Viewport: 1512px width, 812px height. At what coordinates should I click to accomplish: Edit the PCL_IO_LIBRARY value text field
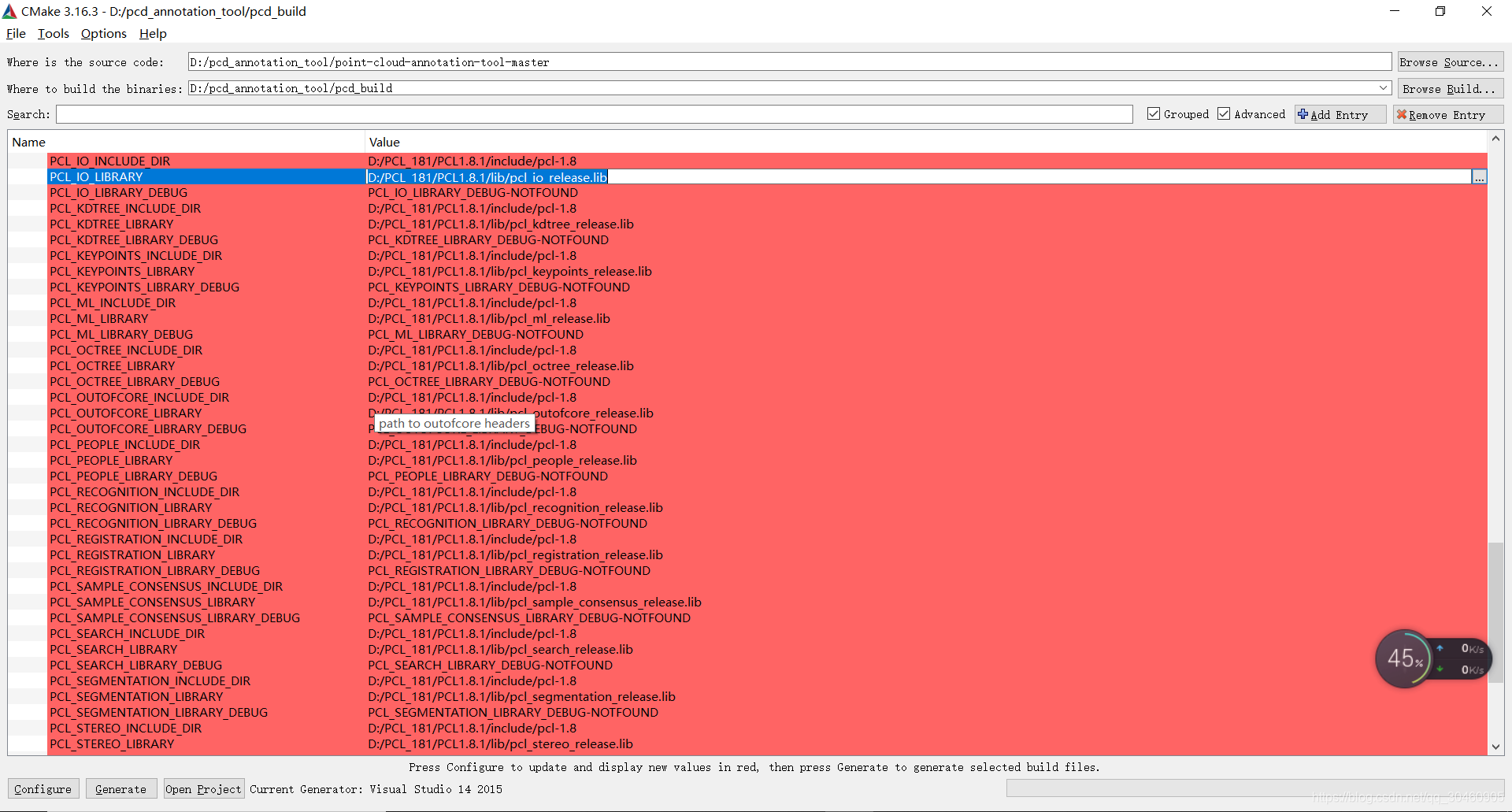point(918,177)
